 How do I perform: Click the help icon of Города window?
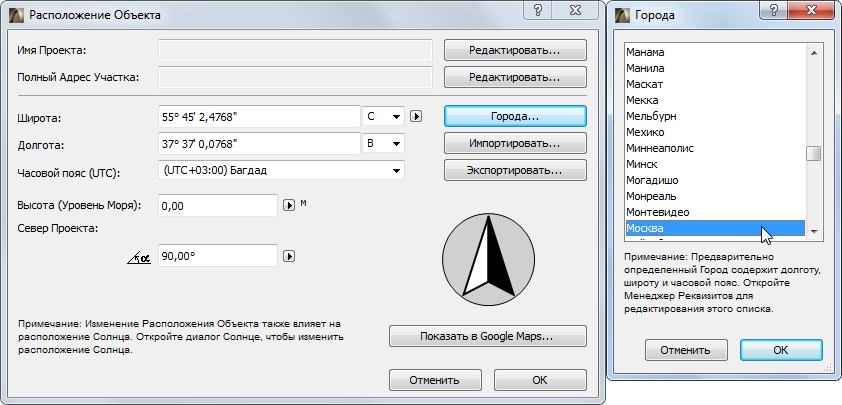point(774,11)
